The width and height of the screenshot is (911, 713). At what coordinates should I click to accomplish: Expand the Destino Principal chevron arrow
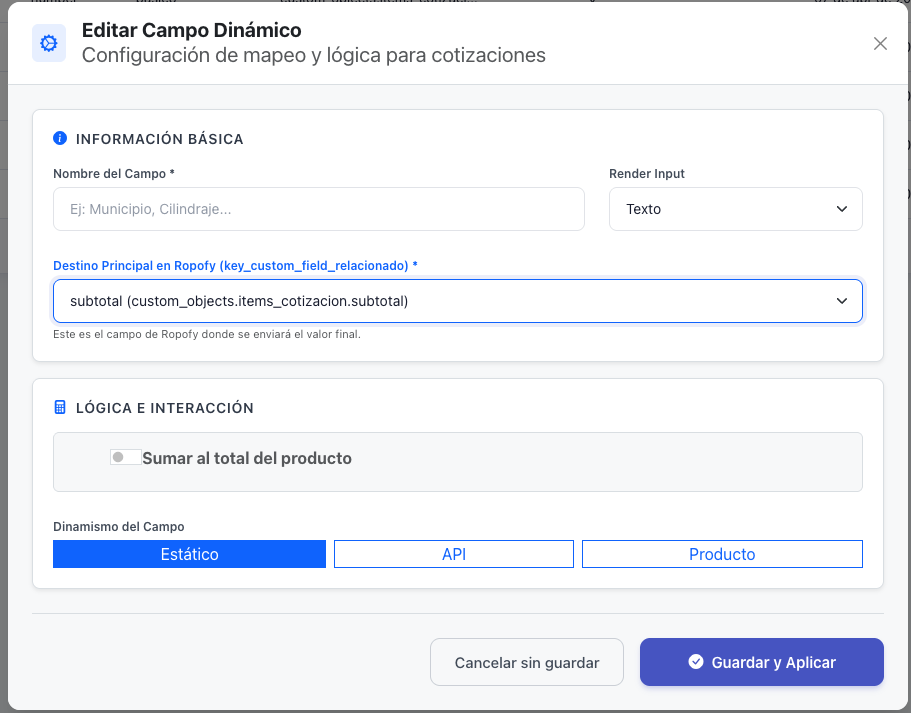841,300
